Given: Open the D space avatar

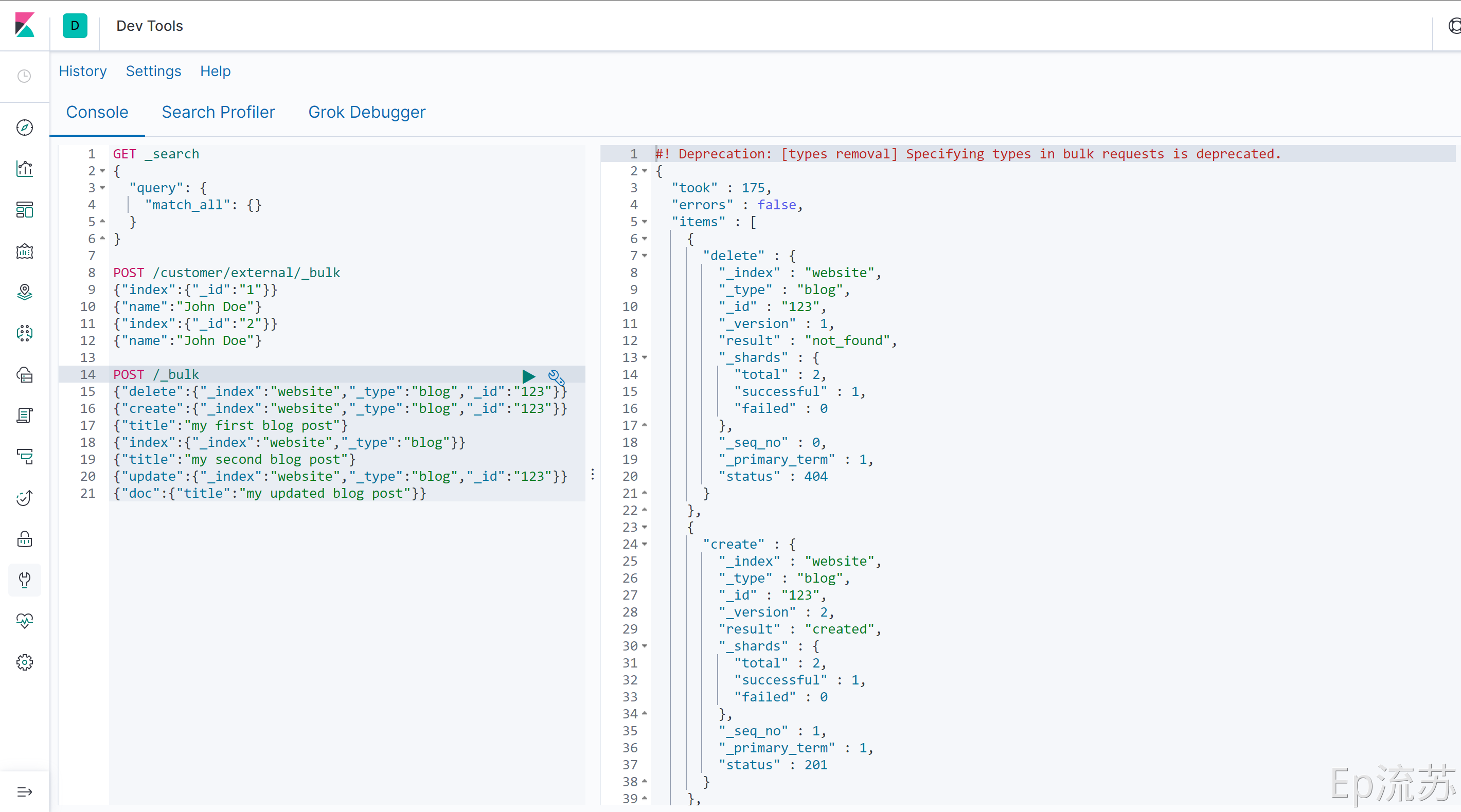Looking at the screenshot, I should [x=75, y=26].
